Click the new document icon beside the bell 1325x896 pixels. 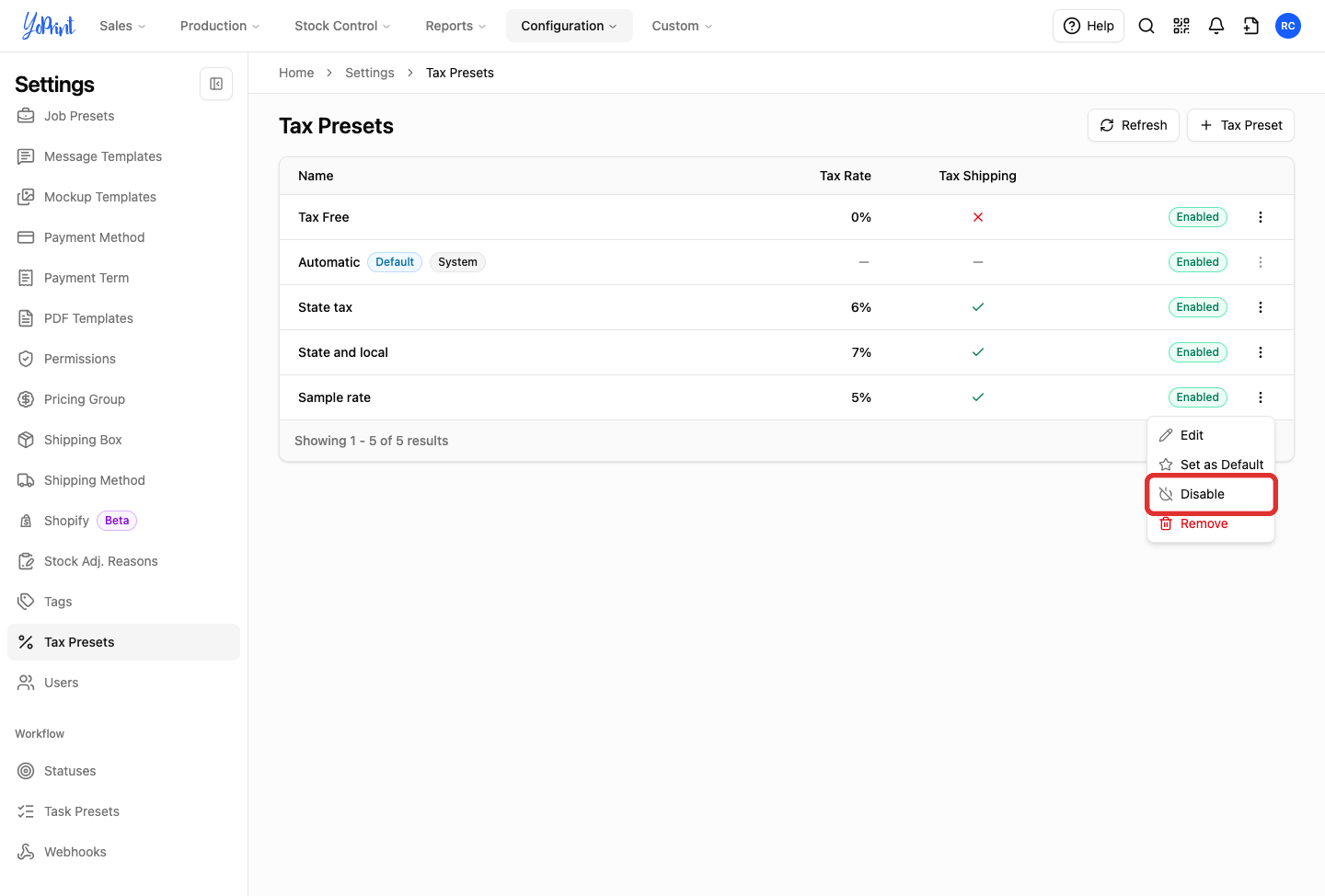[1251, 26]
